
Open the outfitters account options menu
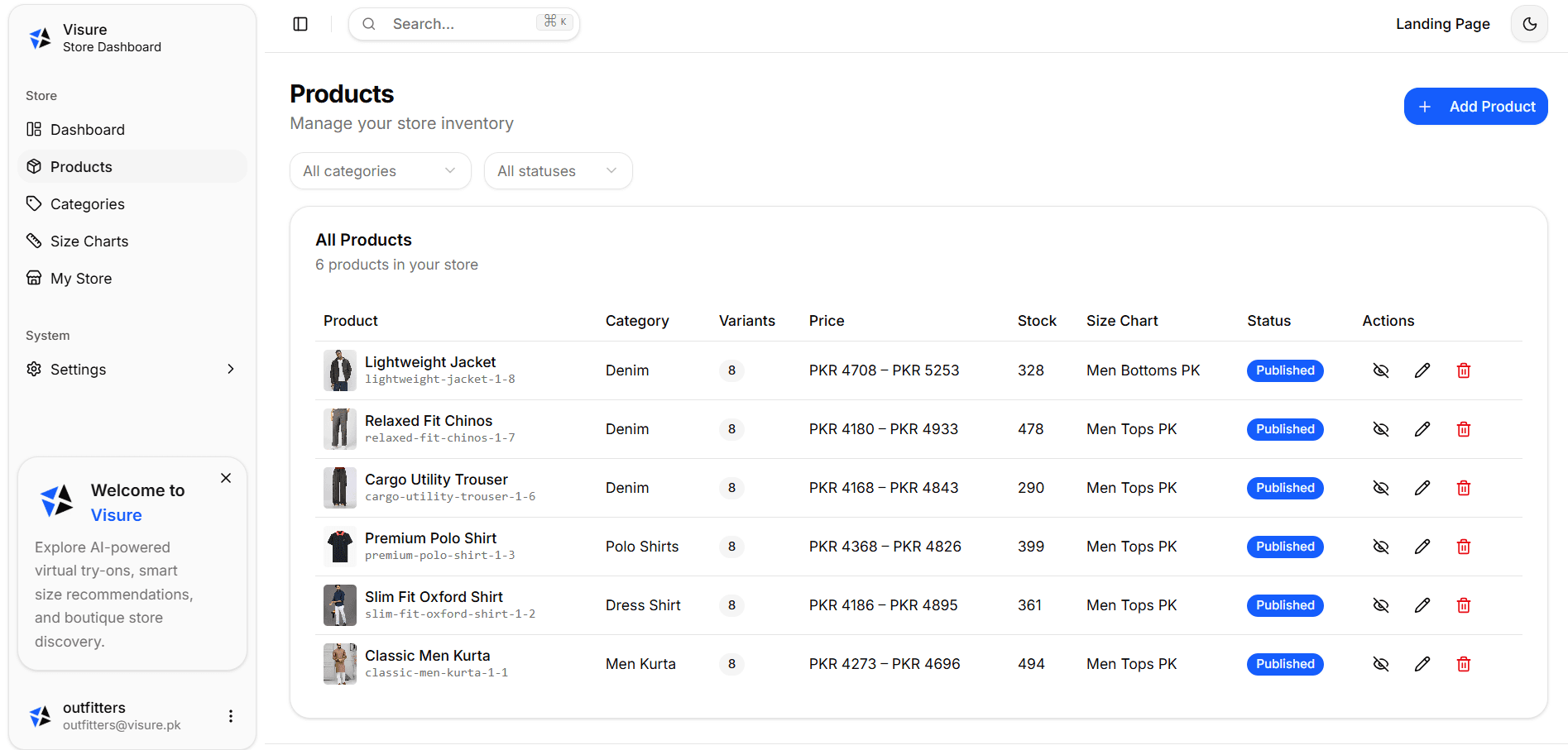[231, 716]
